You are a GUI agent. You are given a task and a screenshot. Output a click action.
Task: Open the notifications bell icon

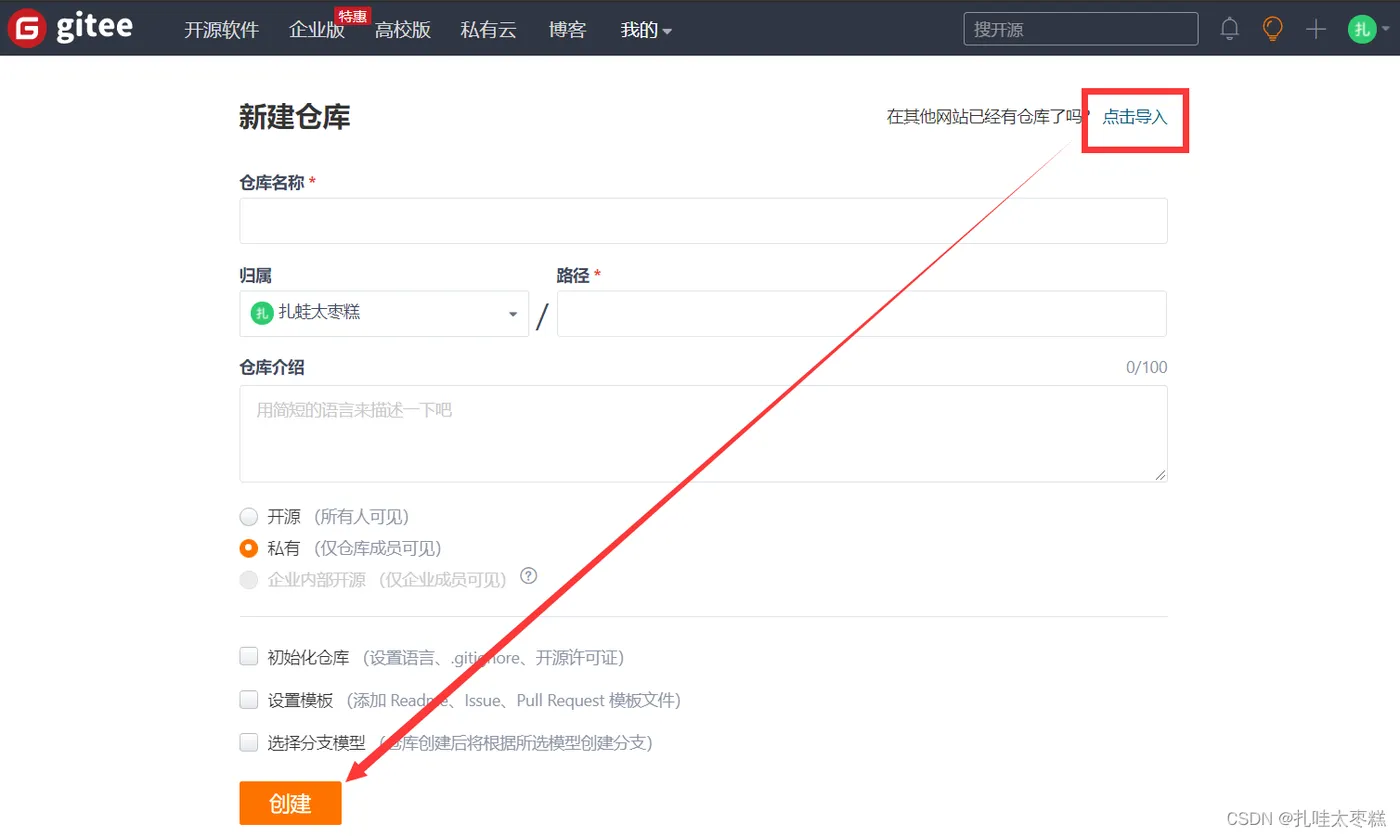[x=1230, y=29]
